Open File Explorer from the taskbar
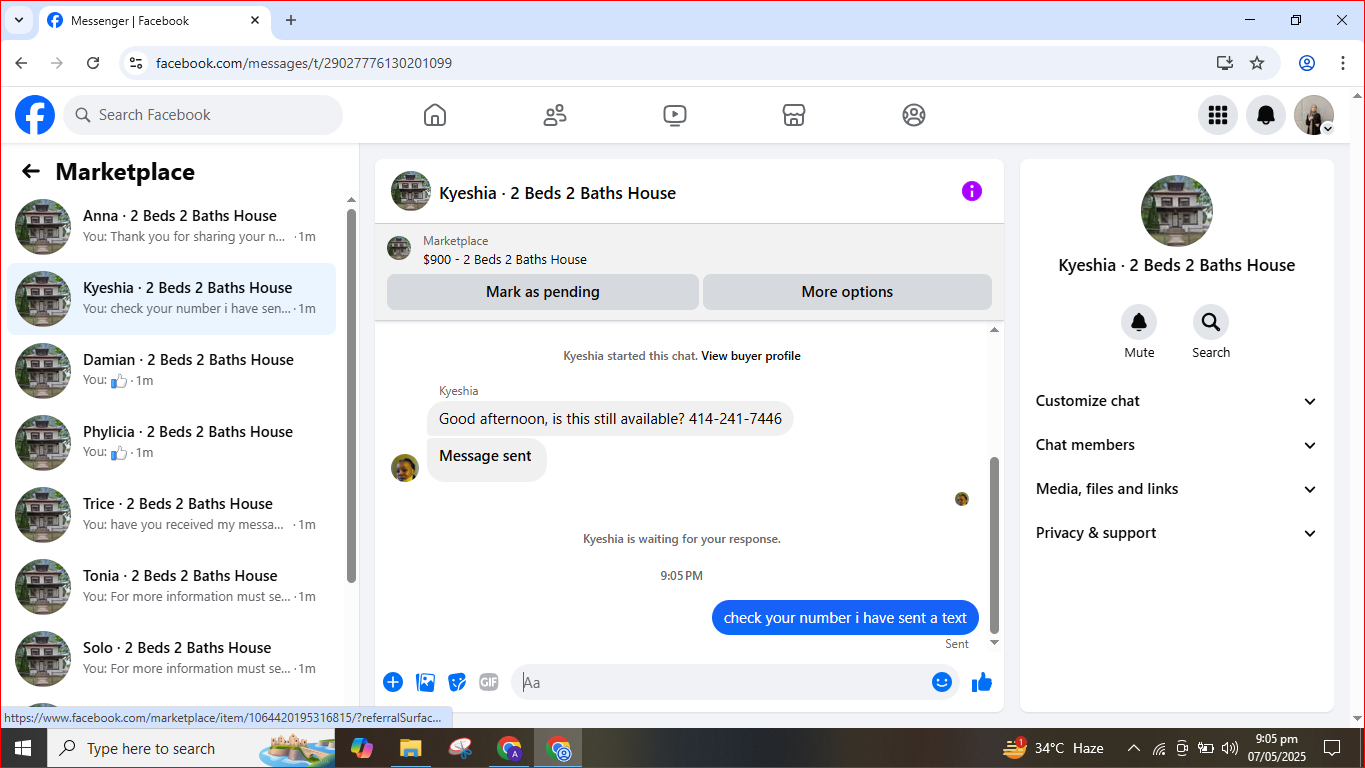The image size is (1365, 768). click(x=410, y=748)
